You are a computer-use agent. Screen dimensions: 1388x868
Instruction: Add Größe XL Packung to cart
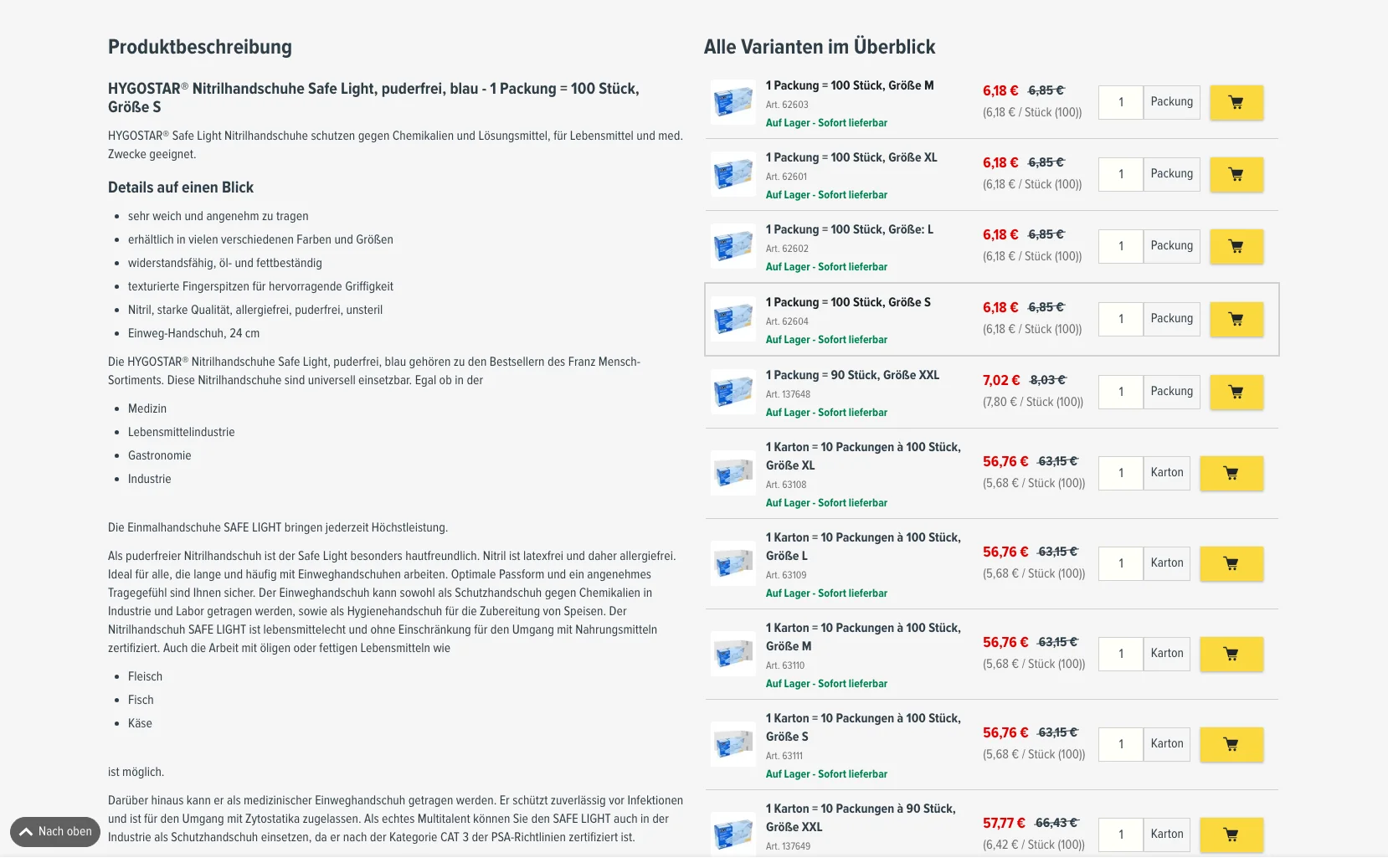1236,174
